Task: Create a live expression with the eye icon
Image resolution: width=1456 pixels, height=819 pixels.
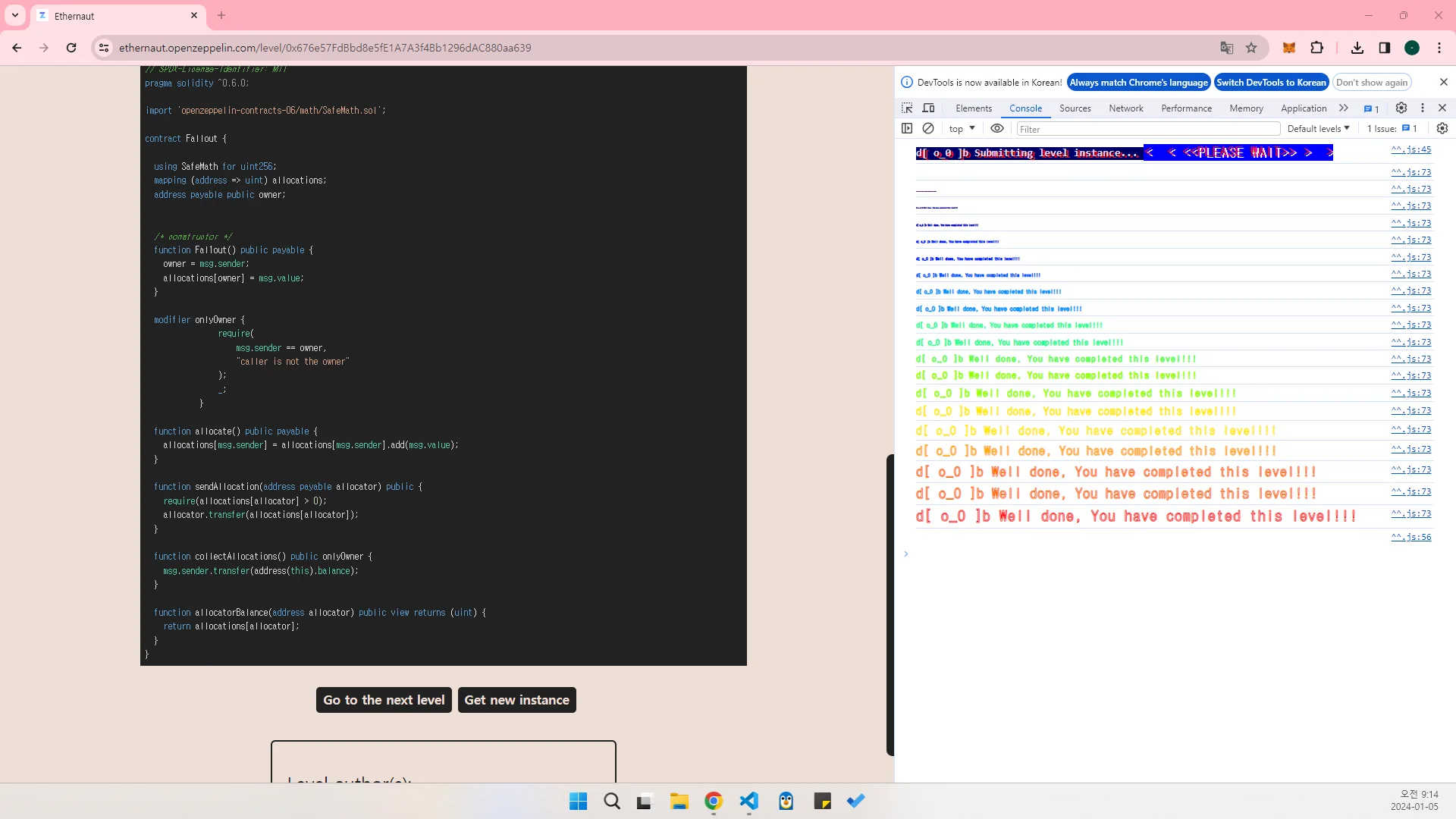Action: pyautogui.click(x=997, y=128)
